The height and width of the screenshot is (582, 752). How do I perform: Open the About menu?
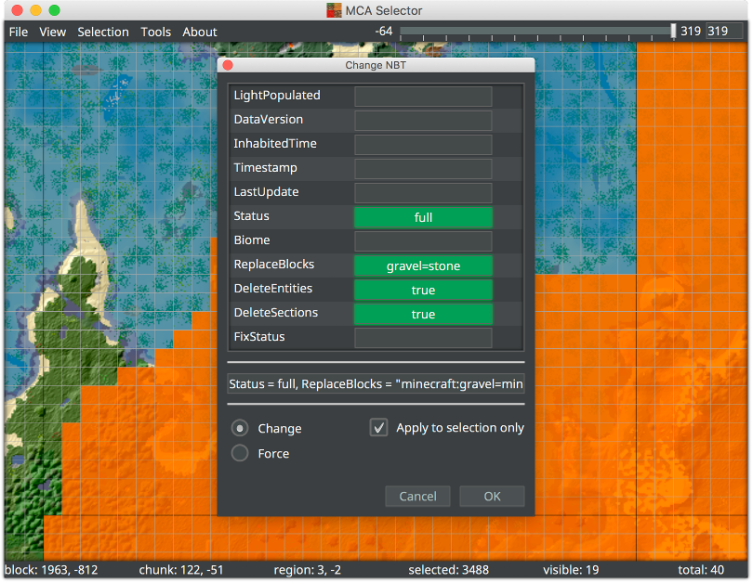pos(199,32)
